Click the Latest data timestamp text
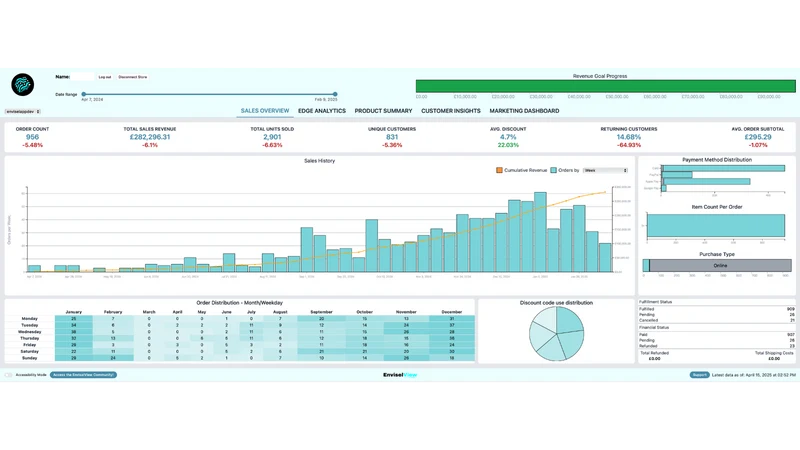The image size is (800, 450). point(754,375)
